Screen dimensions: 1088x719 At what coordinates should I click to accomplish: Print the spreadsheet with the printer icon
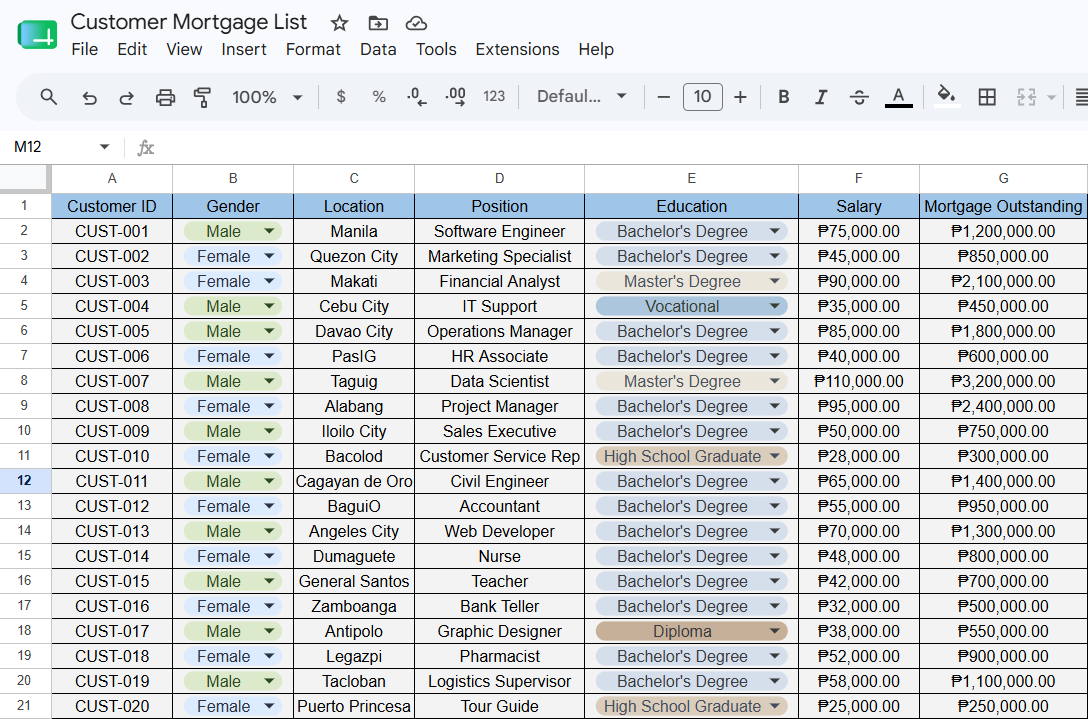click(165, 97)
